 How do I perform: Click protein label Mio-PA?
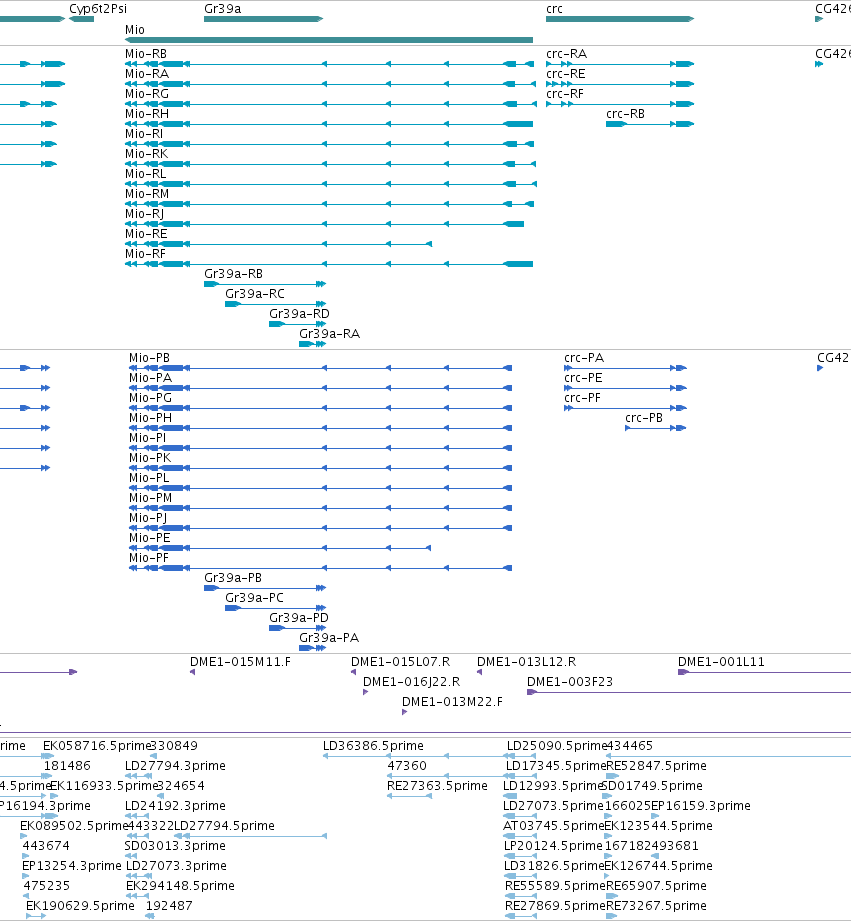(150, 378)
